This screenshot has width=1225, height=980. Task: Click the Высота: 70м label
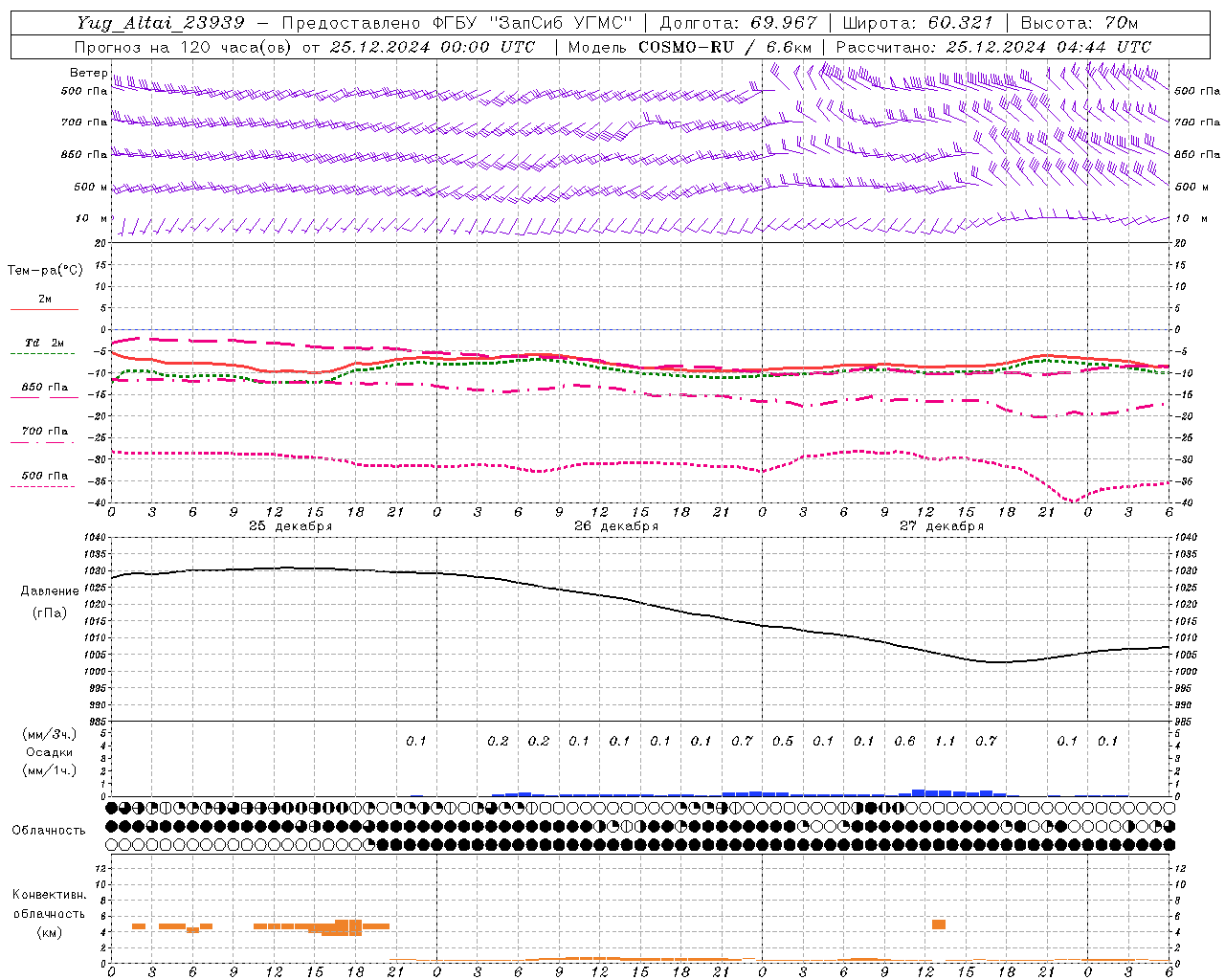[1080, 23]
